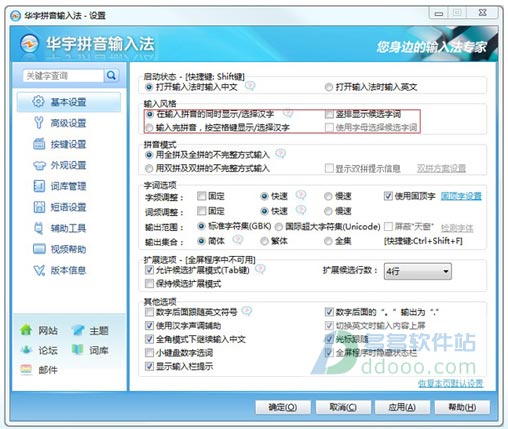Click the 基本设置 gear icon

point(38,101)
